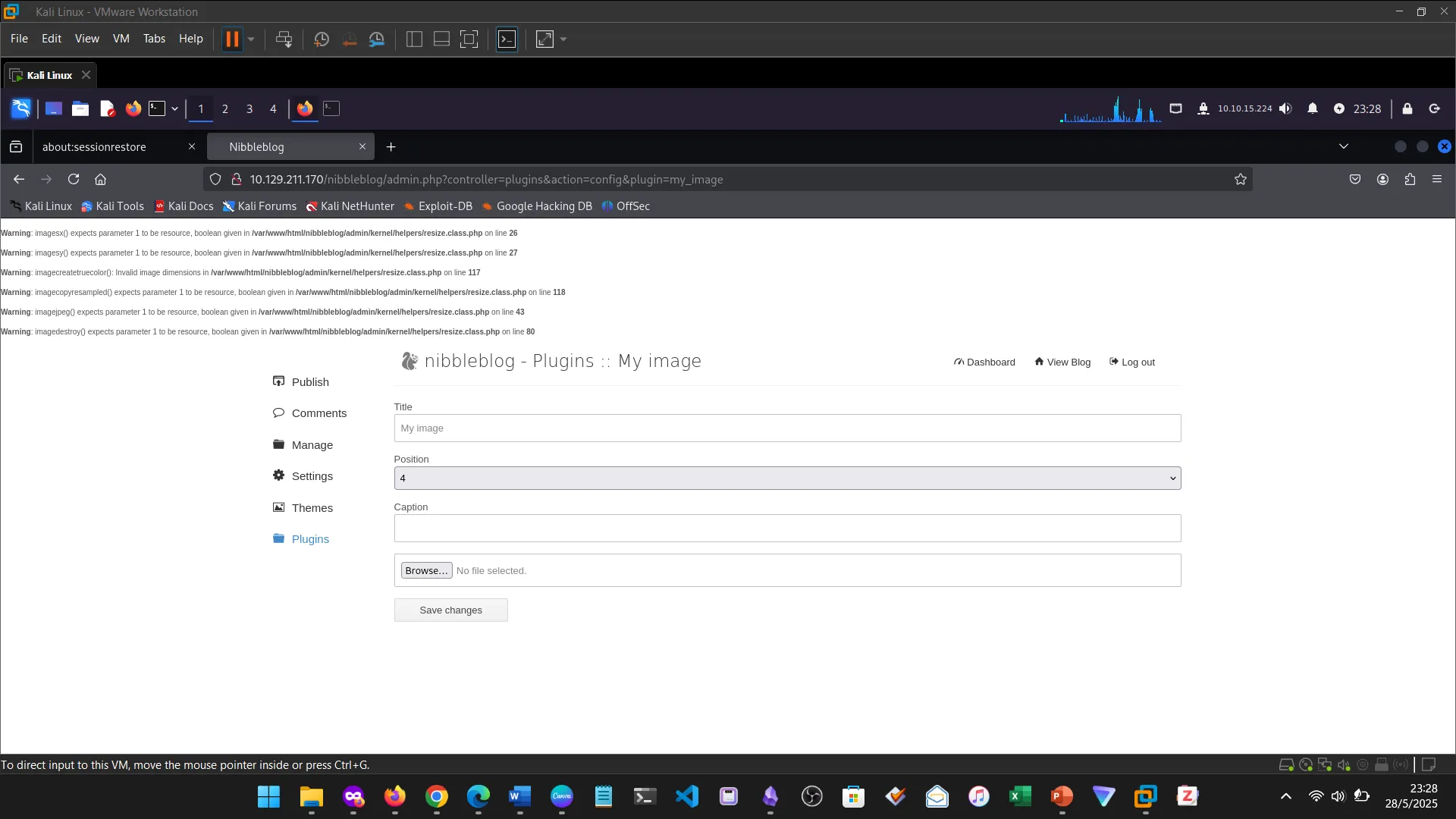This screenshot has width=1456, height=819.
Task: Toggle tracking protection shield
Action: coord(215,179)
